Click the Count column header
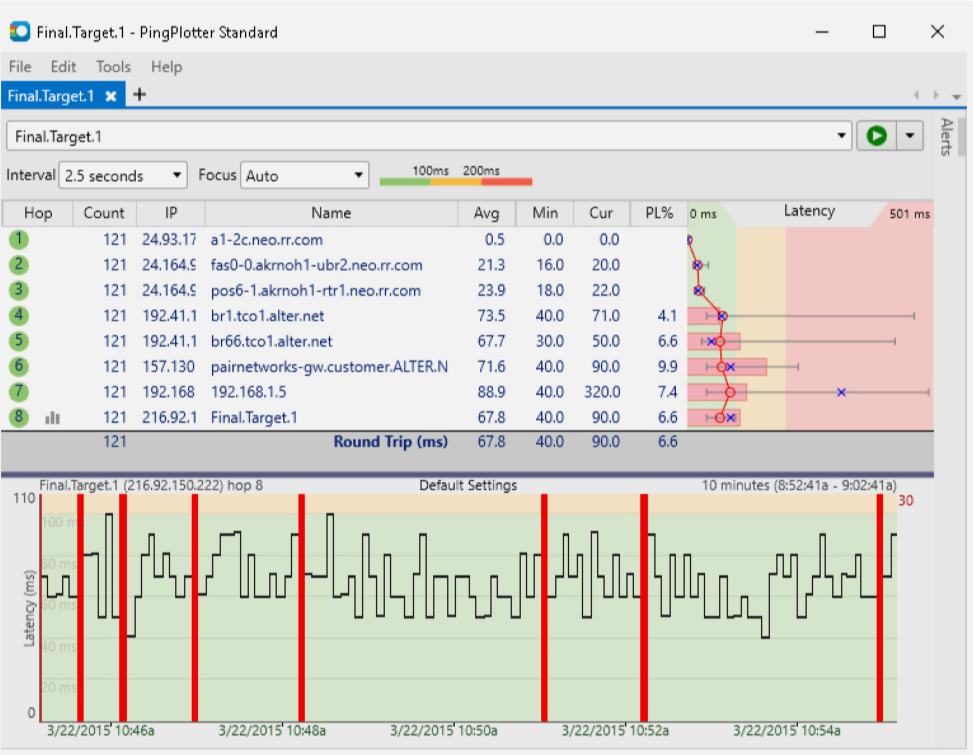This screenshot has width=973, height=755. pyautogui.click(x=104, y=213)
